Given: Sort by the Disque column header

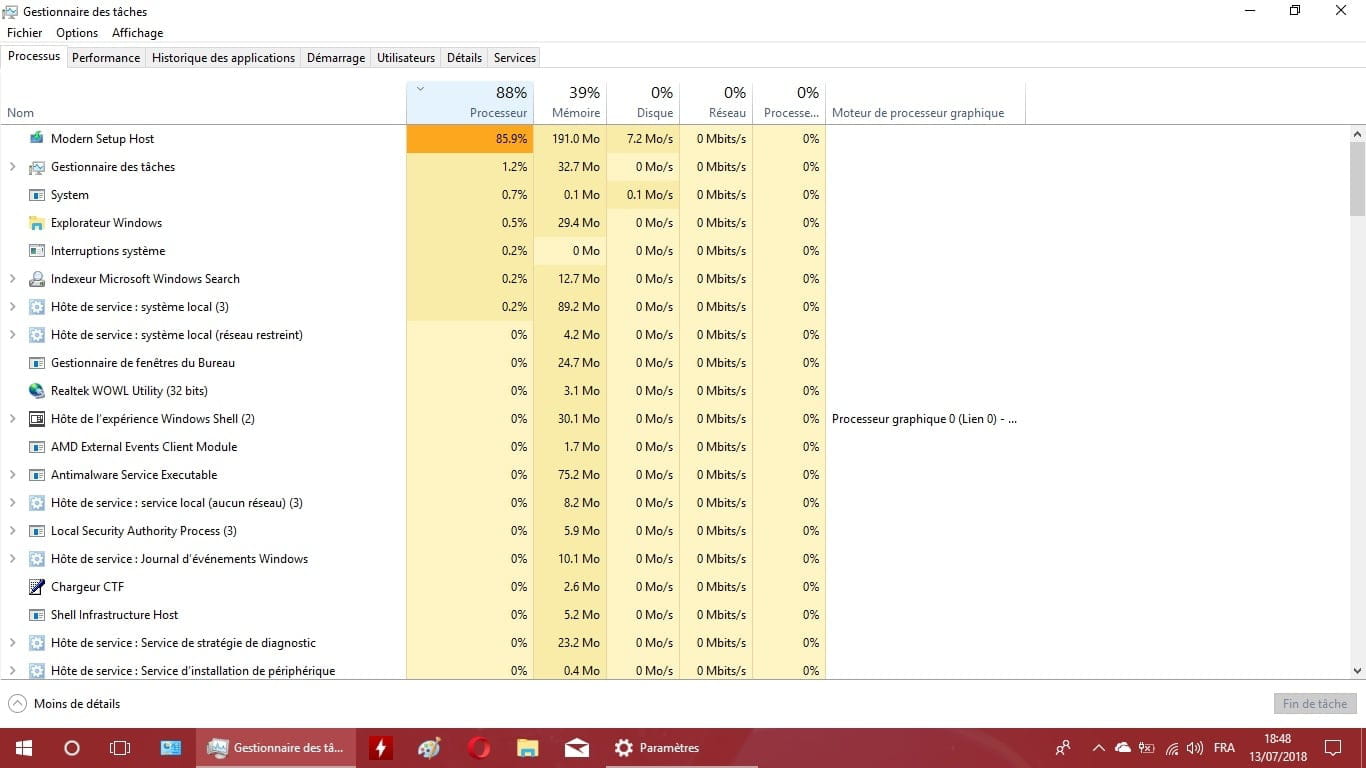Looking at the screenshot, I should click(x=643, y=103).
